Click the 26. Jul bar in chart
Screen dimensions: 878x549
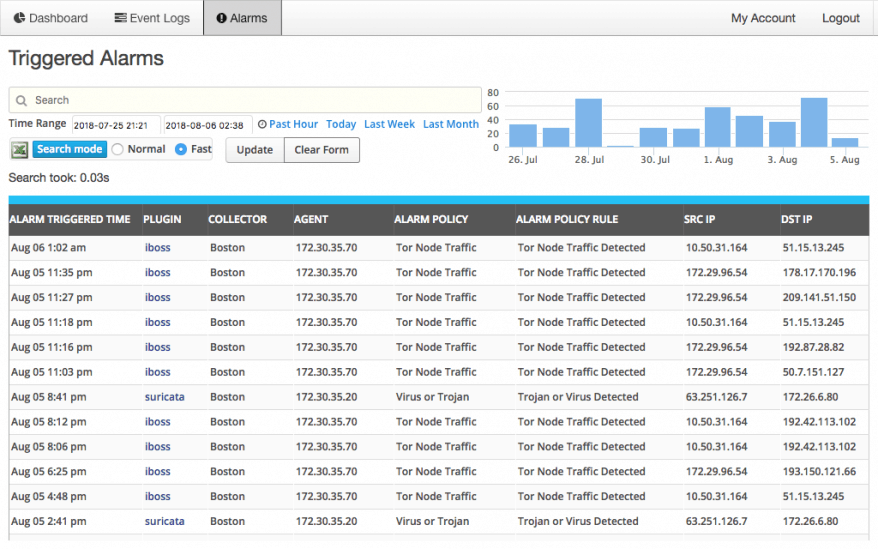click(x=523, y=136)
